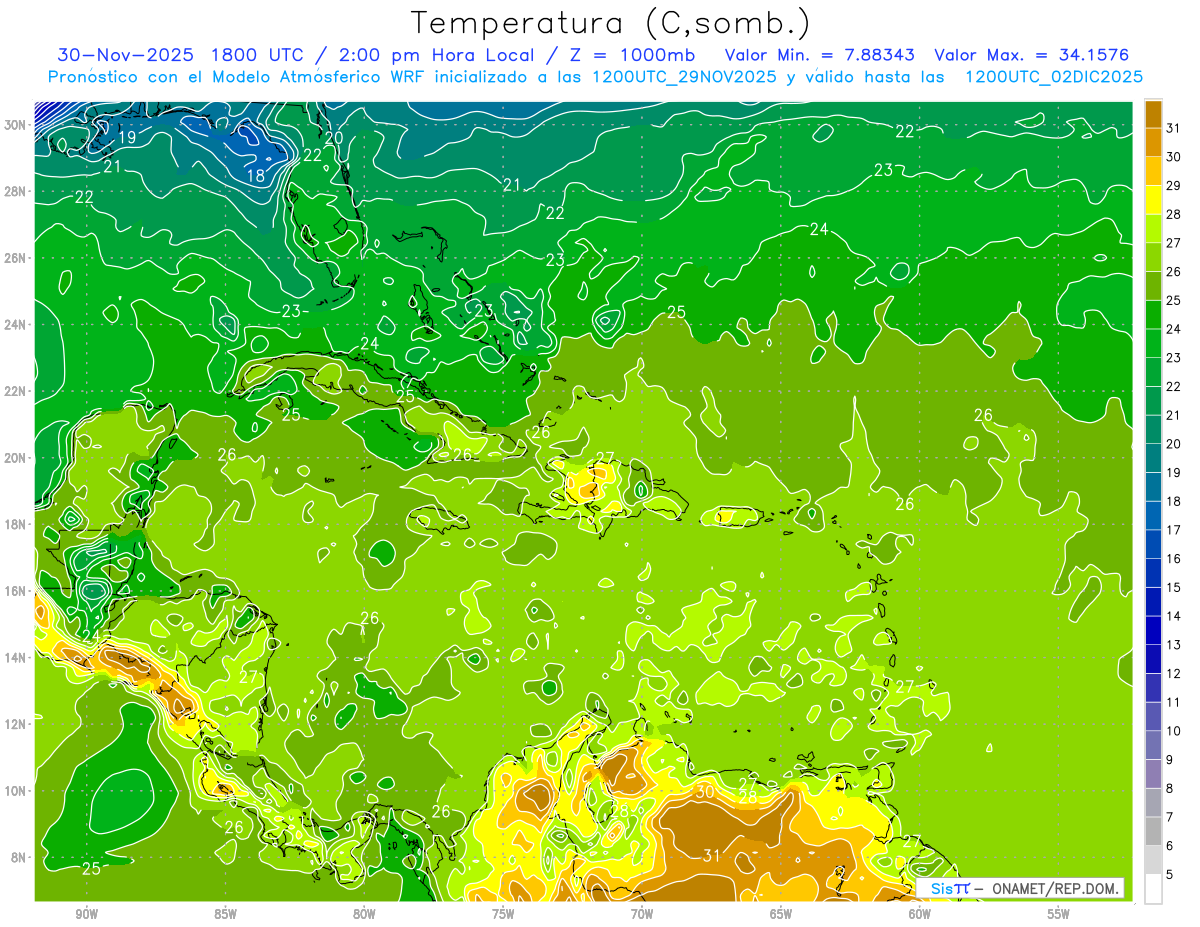Screen dimensions: 1200x927
Task: Click legend color band between 9 and 10
Action: pyautogui.click(x=1153, y=746)
